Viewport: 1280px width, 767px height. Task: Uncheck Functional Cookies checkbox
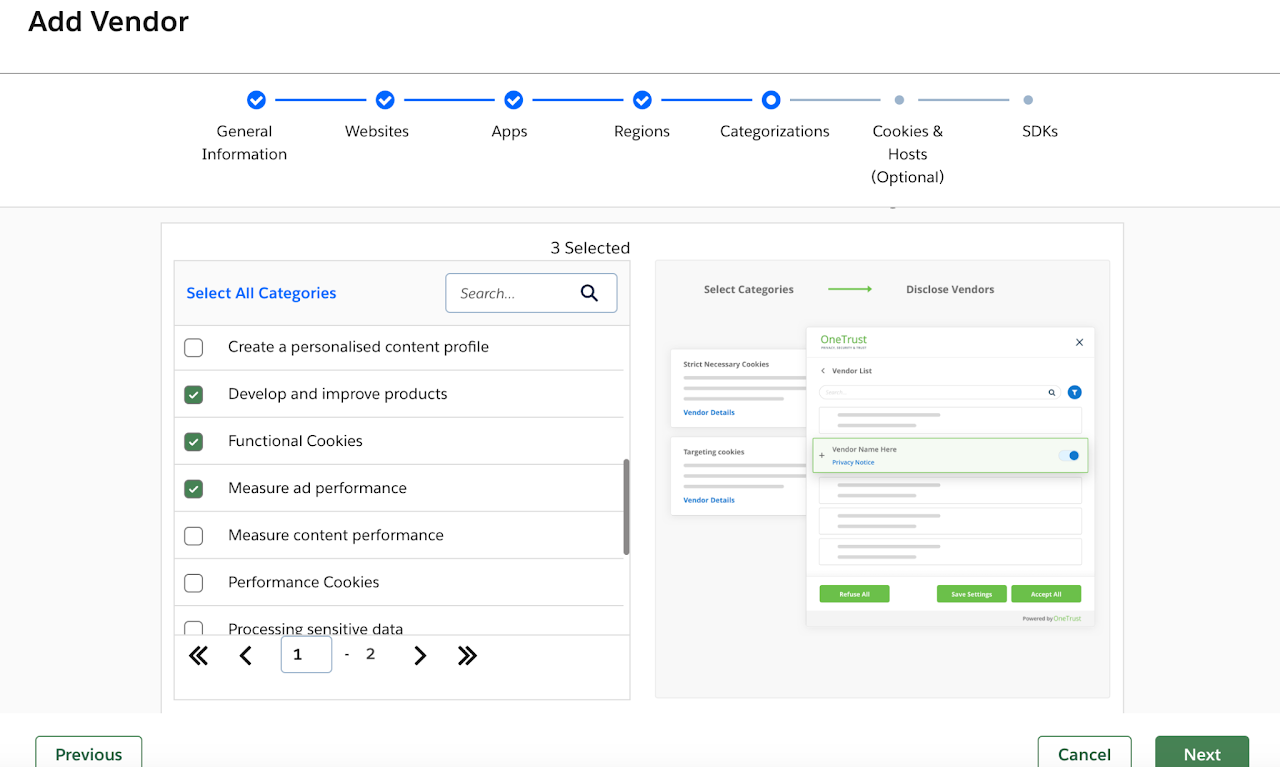pyautogui.click(x=194, y=441)
